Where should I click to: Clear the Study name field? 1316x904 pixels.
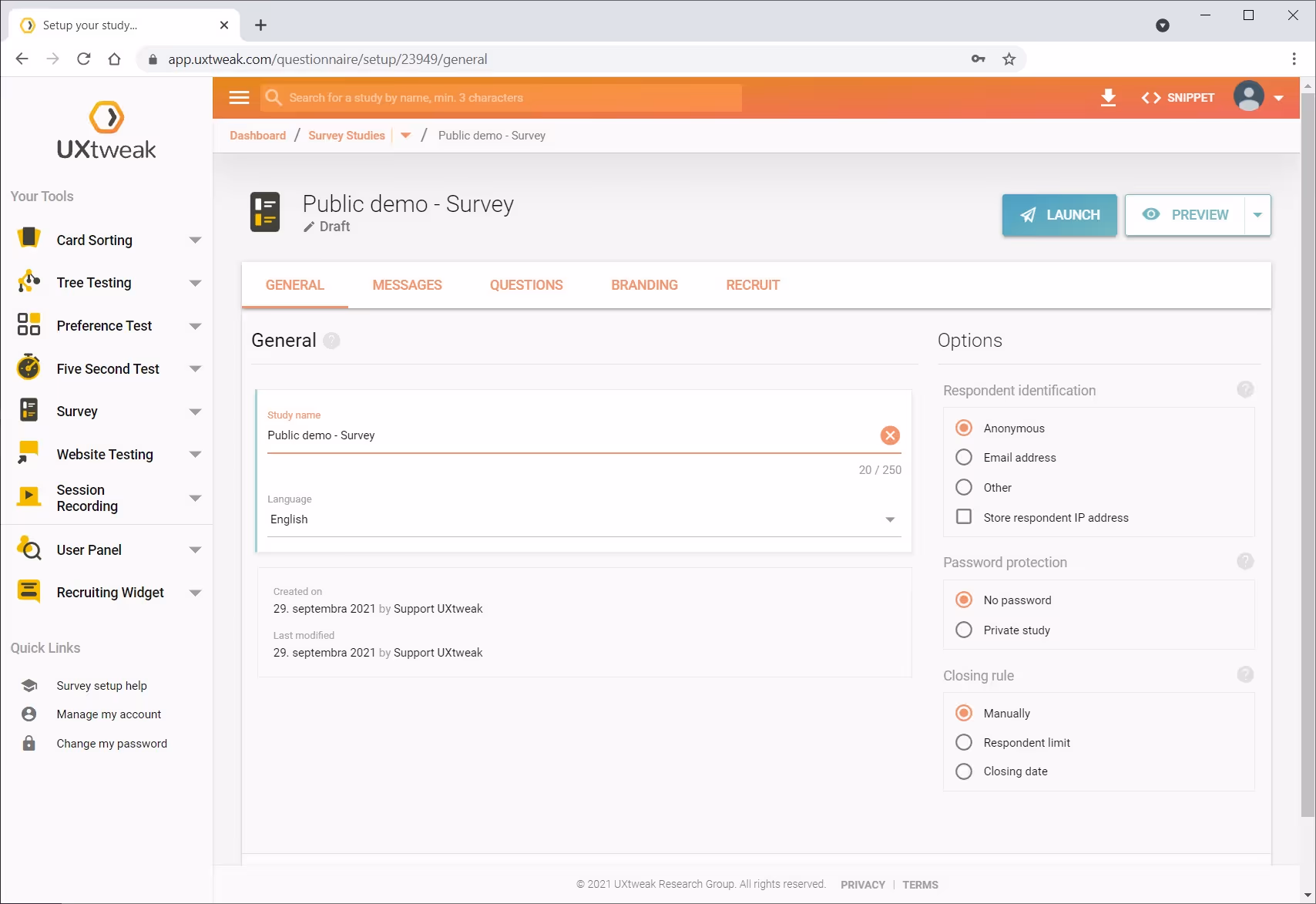tap(890, 435)
